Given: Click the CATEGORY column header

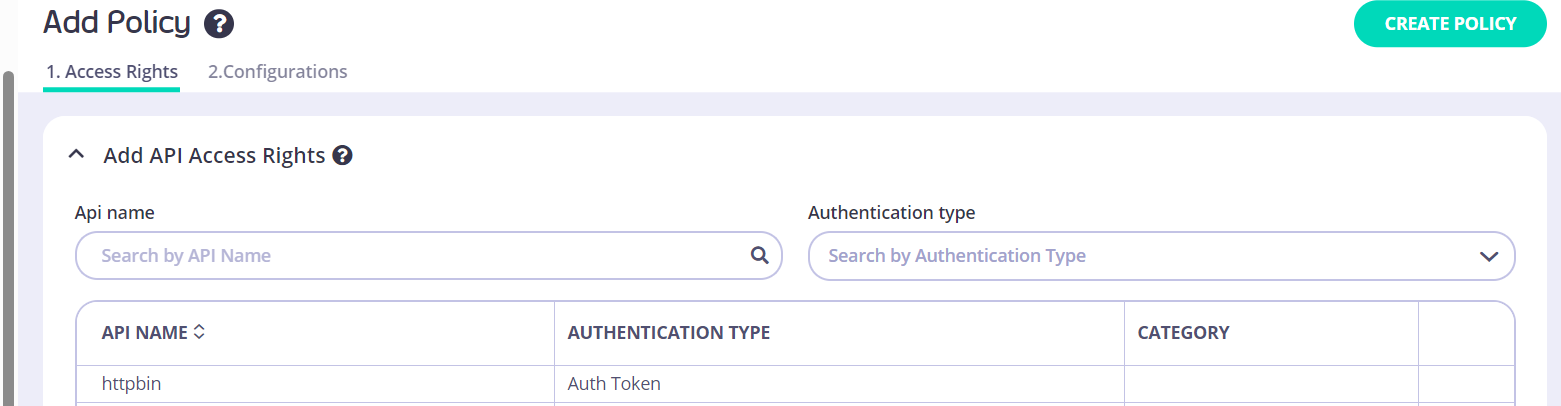Looking at the screenshot, I should pyautogui.click(x=1183, y=333).
